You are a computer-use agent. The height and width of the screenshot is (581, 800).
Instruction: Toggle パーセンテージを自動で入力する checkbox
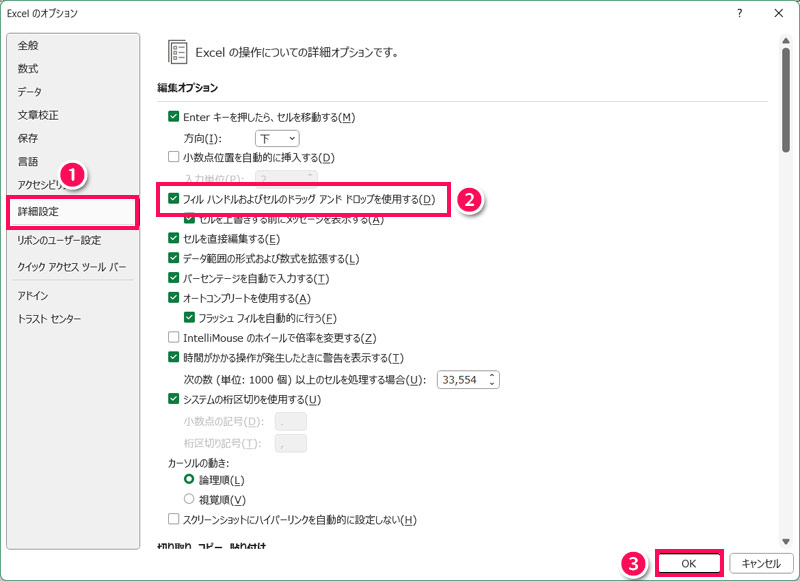tap(173, 278)
